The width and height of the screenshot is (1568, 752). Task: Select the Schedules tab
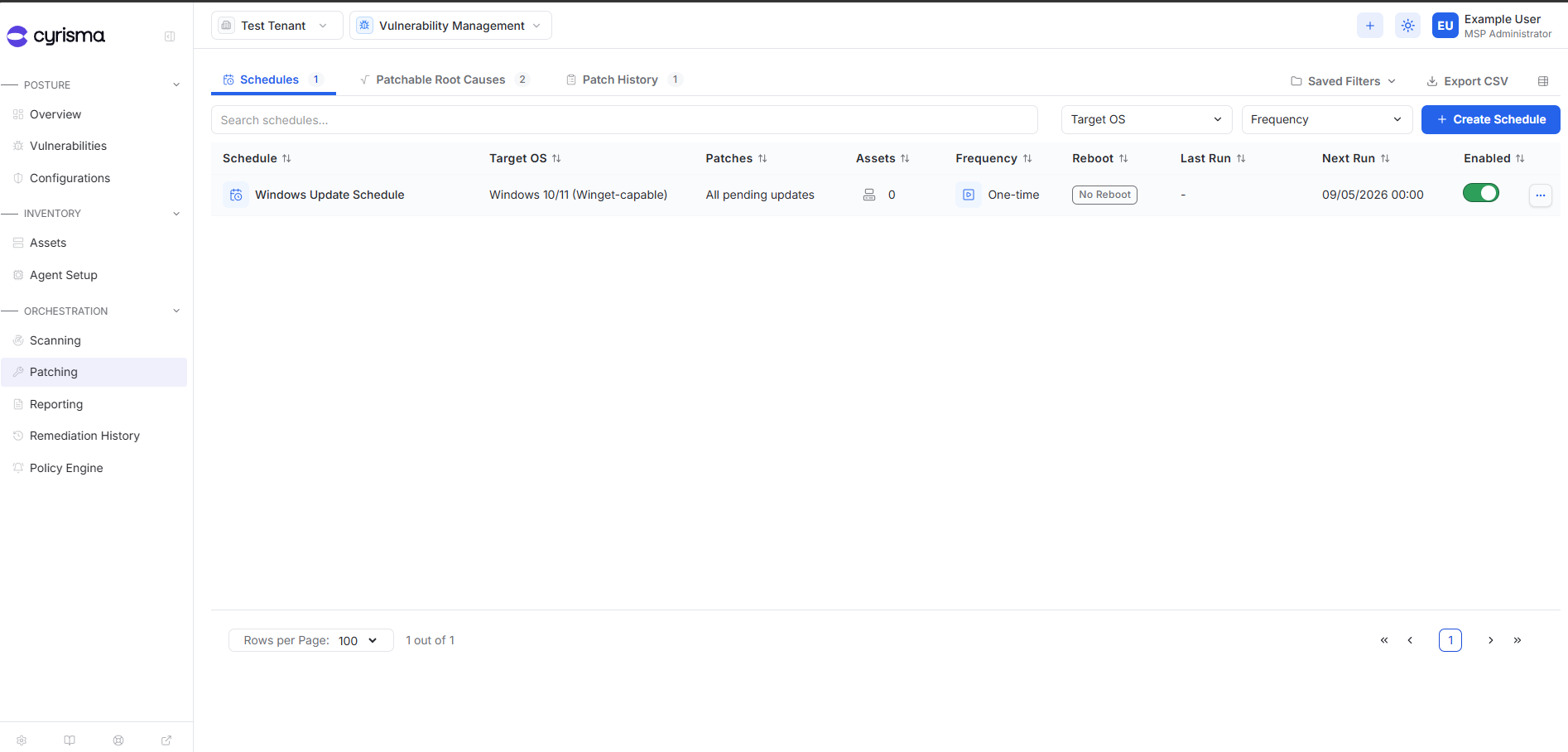272,80
